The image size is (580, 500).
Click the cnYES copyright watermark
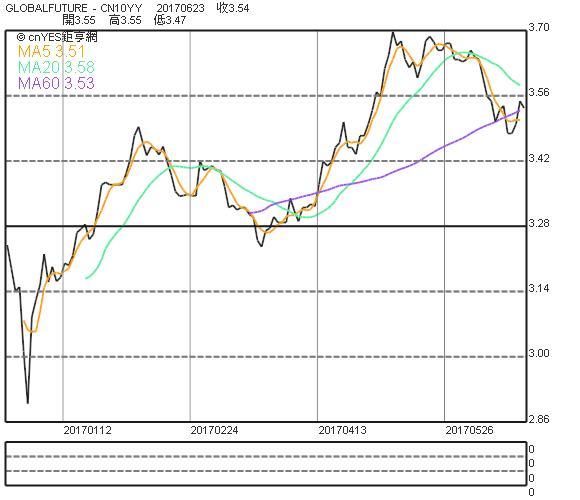[x=57, y=37]
